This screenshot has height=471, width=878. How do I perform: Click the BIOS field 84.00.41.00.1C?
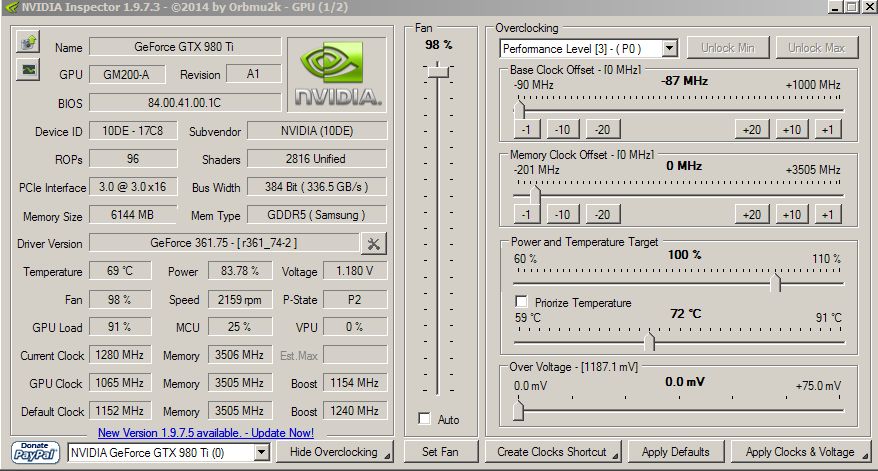point(185,103)
